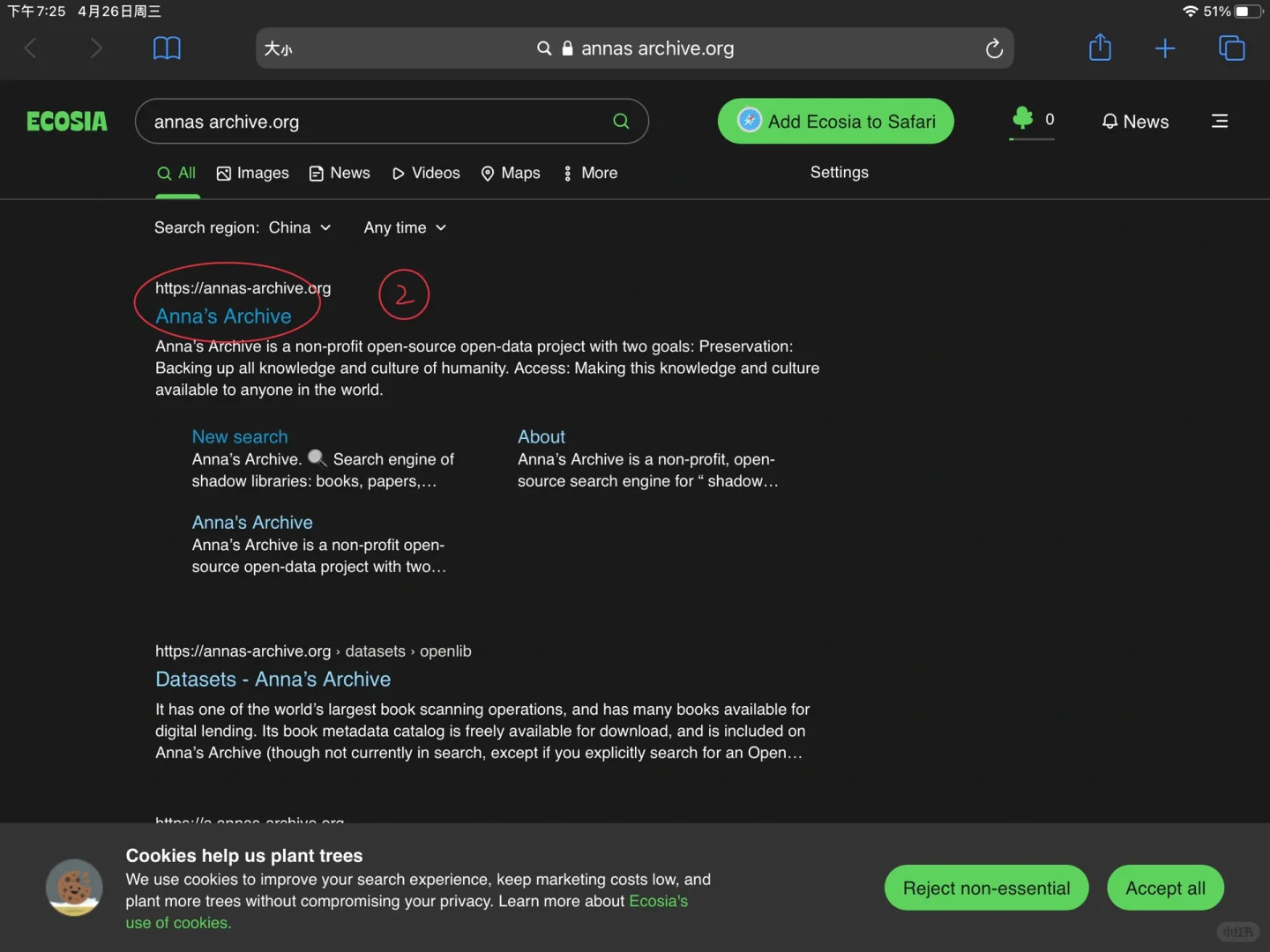1270x952 pixels.
Task: Tap the Safari back arrow
Action: pyautogui.click(x=31, y=48)
